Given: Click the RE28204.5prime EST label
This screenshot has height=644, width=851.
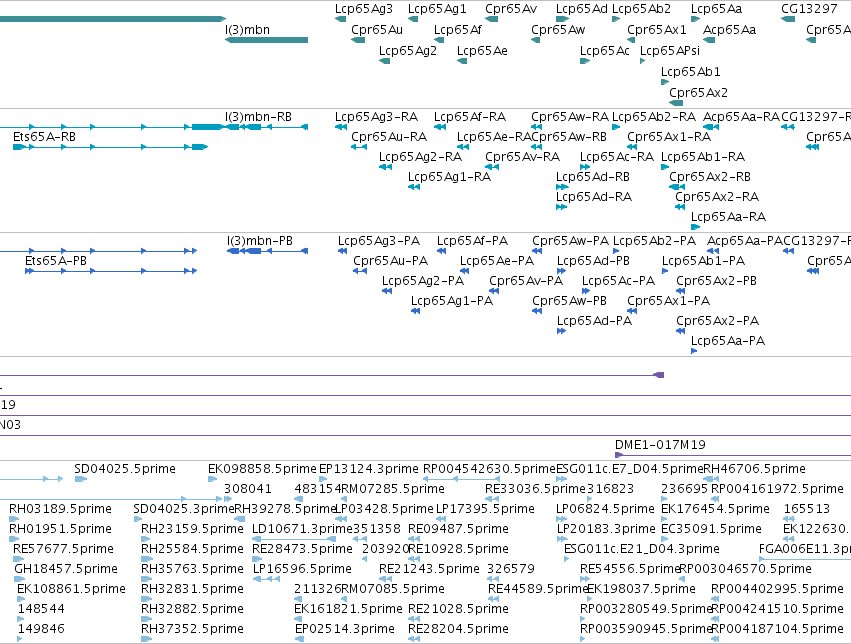Looking at the screenshot, I should [458, 629].
